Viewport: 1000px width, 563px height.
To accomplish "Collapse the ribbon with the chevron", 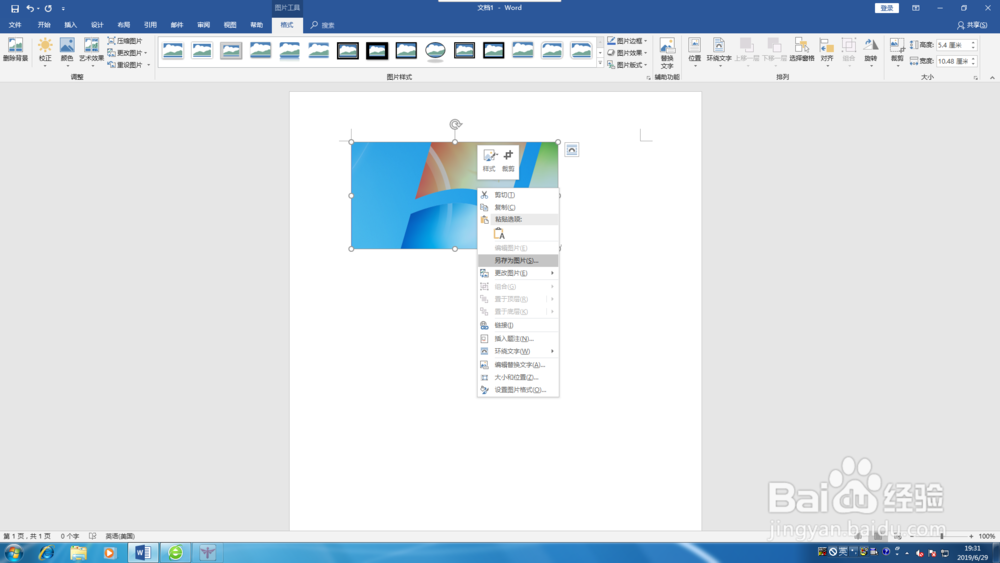I will (x=992, y=78).
